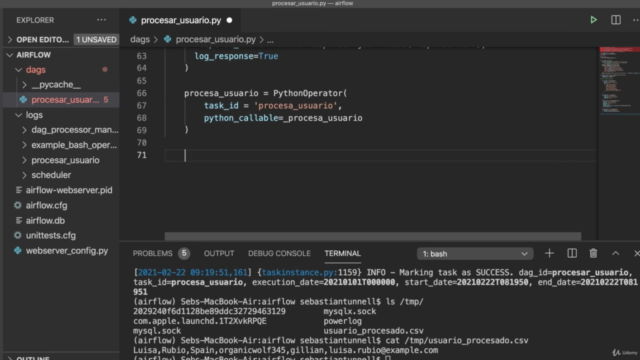The height and width of the screenshot is (360, 640).
Task: Click the breadcrumb ellipsis symbol
Action: point(270,40)
